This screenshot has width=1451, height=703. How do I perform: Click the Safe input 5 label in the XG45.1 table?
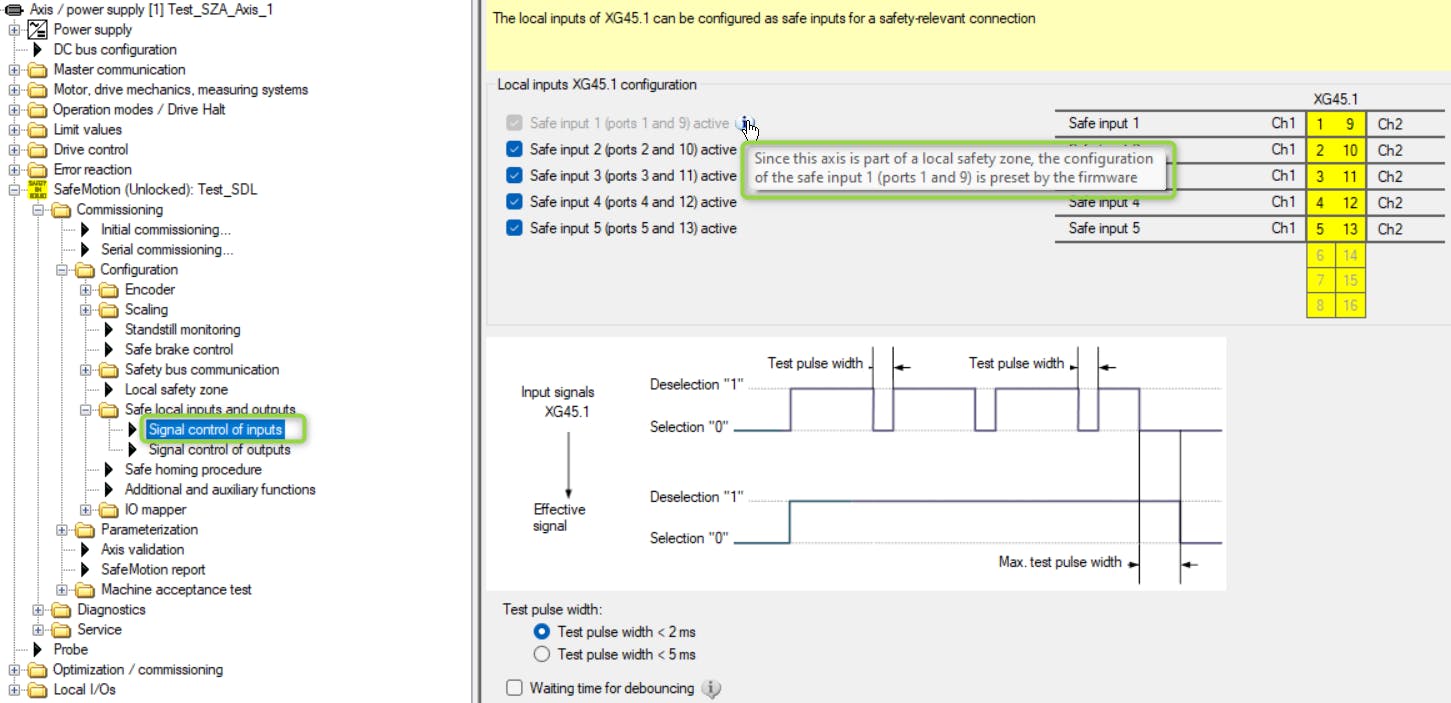tap(1104, 228)
